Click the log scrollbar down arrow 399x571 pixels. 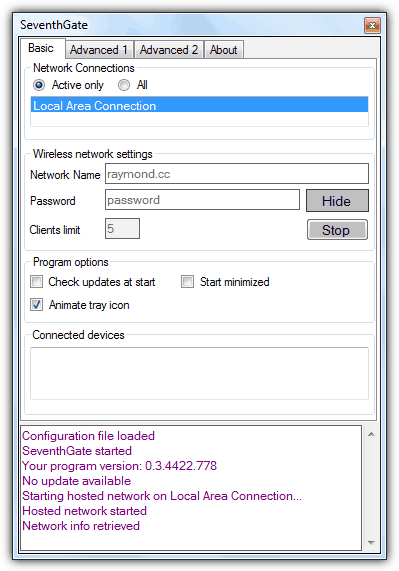(x=371, y=543)
